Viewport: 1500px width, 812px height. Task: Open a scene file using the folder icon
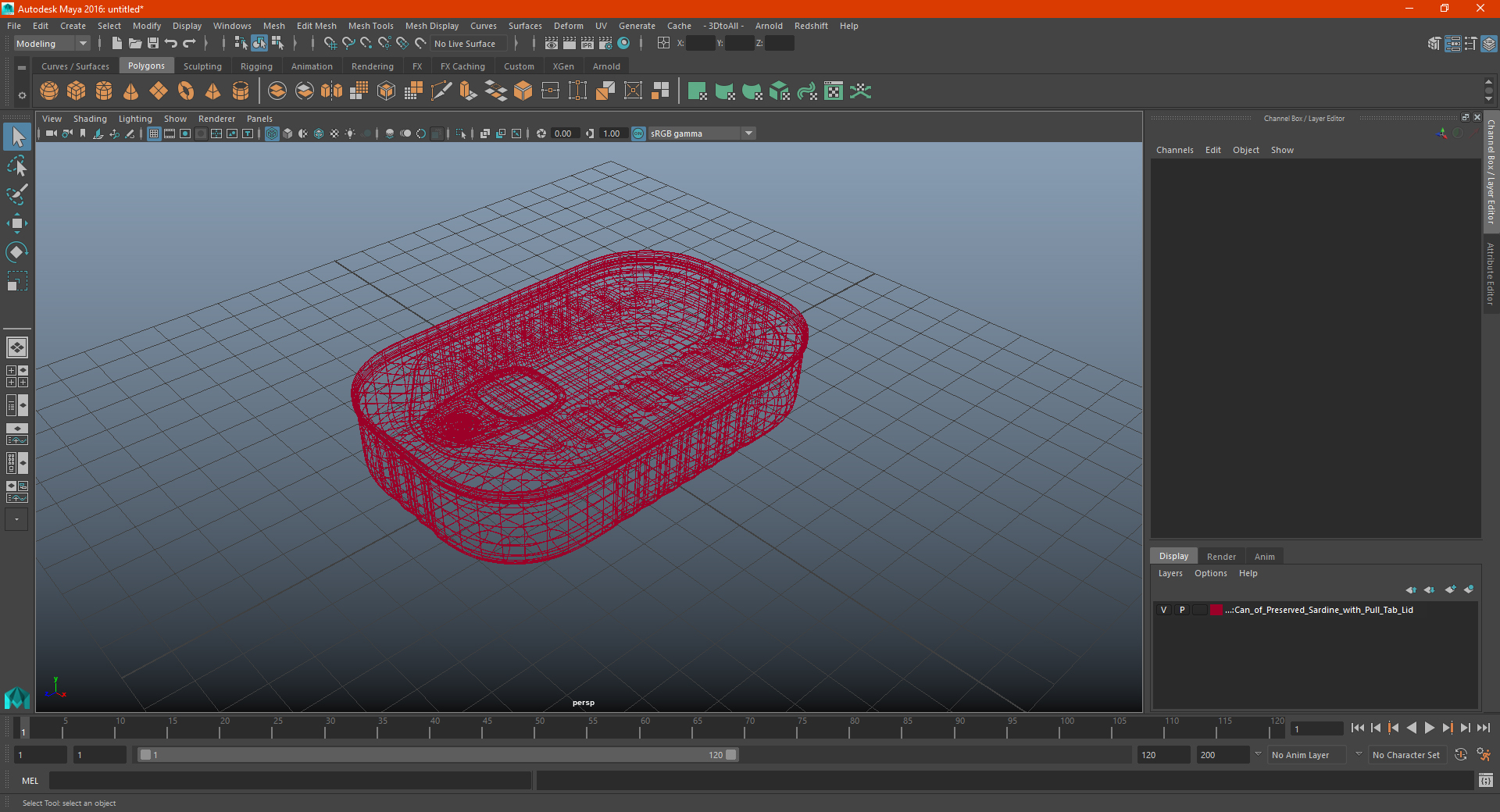click(134, 44)
